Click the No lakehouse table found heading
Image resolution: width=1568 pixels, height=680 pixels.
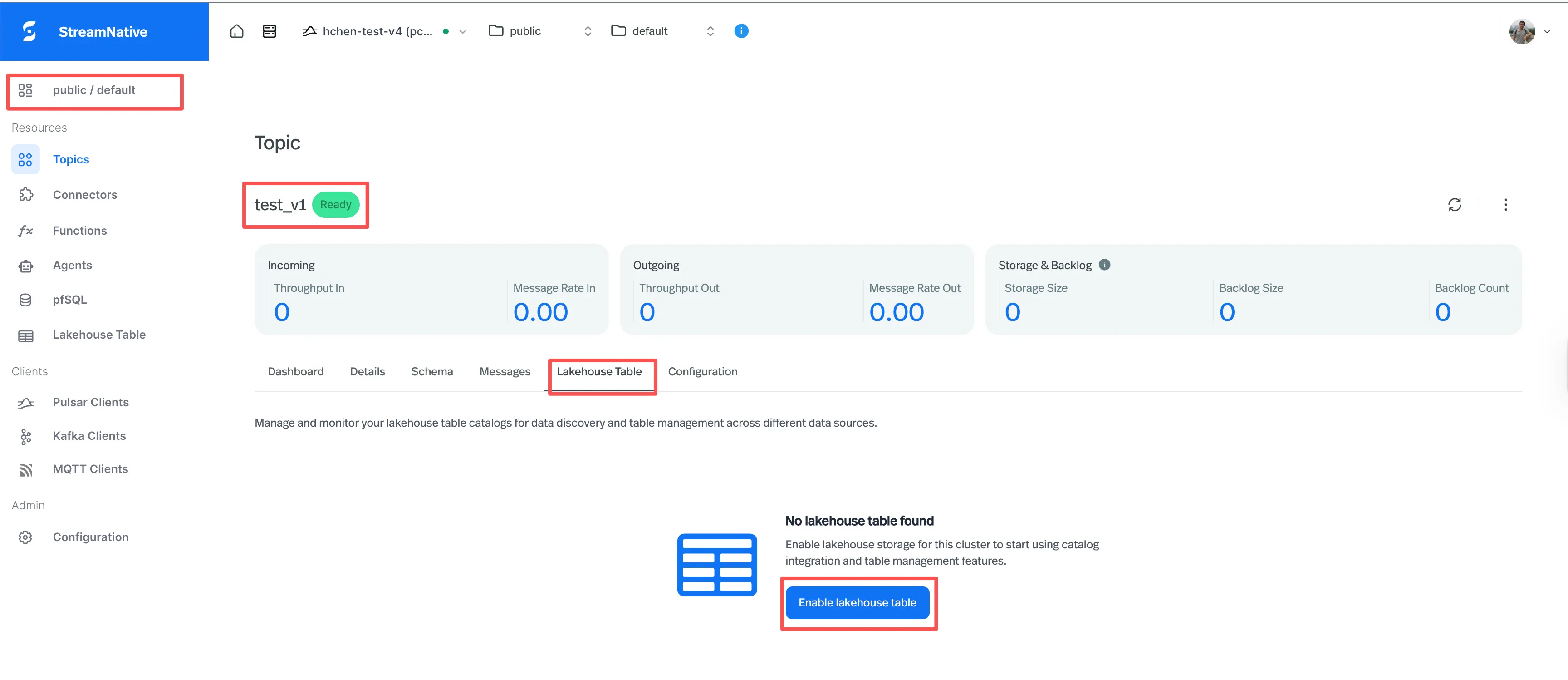pos(859,521)
